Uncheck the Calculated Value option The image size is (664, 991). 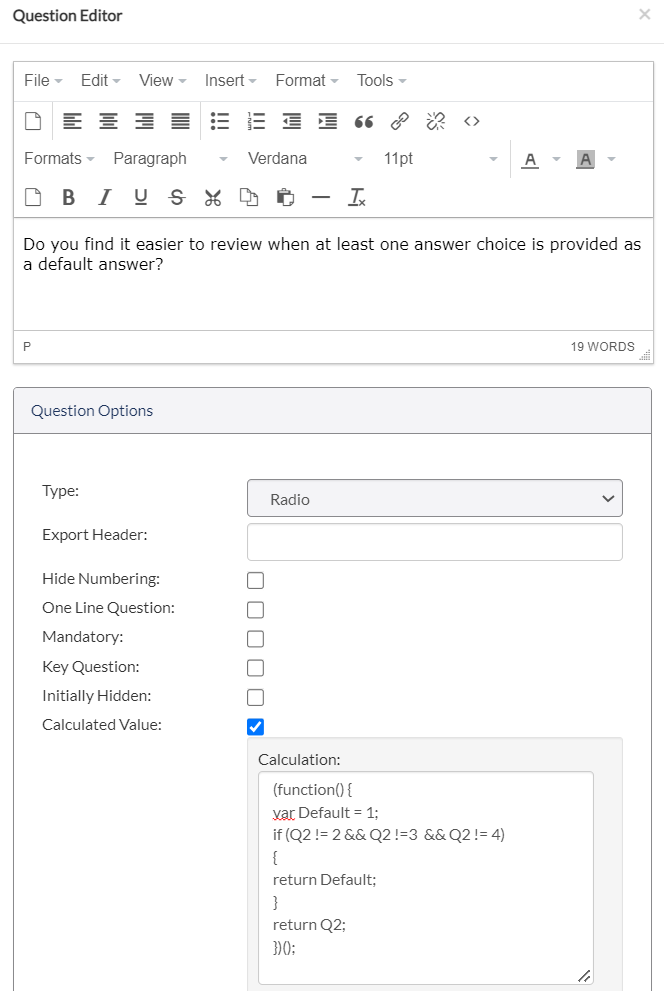point(255,726)
